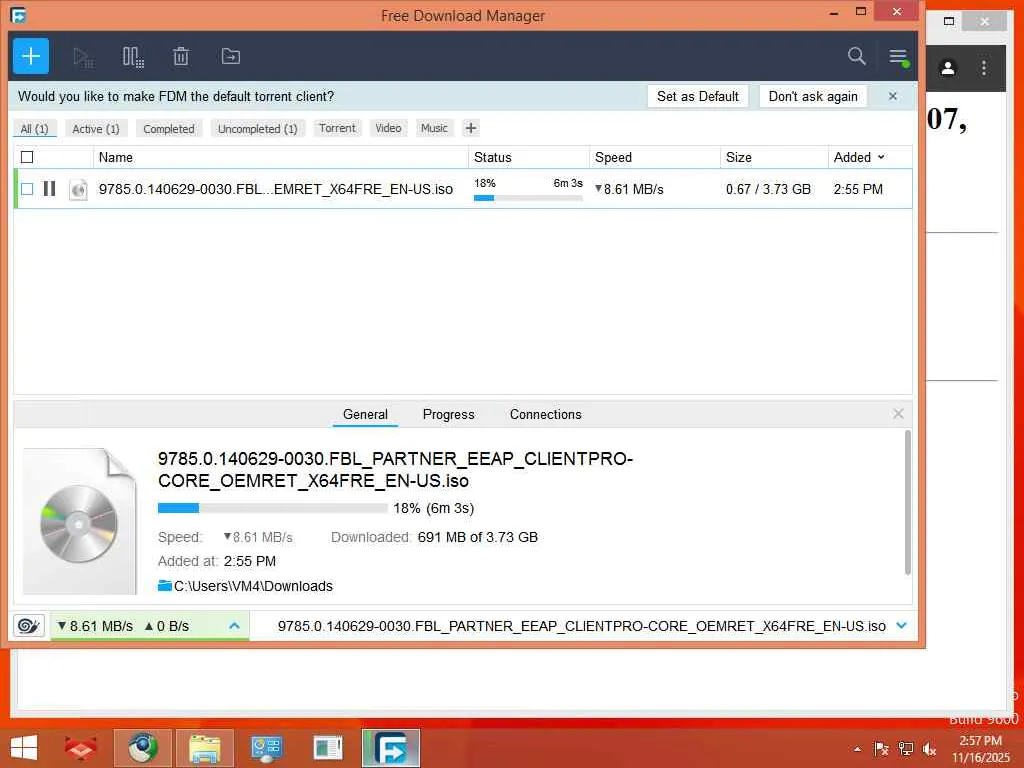Filter by Video tag
This screenshot has height=768, width=1024.
tap(388, 128)
